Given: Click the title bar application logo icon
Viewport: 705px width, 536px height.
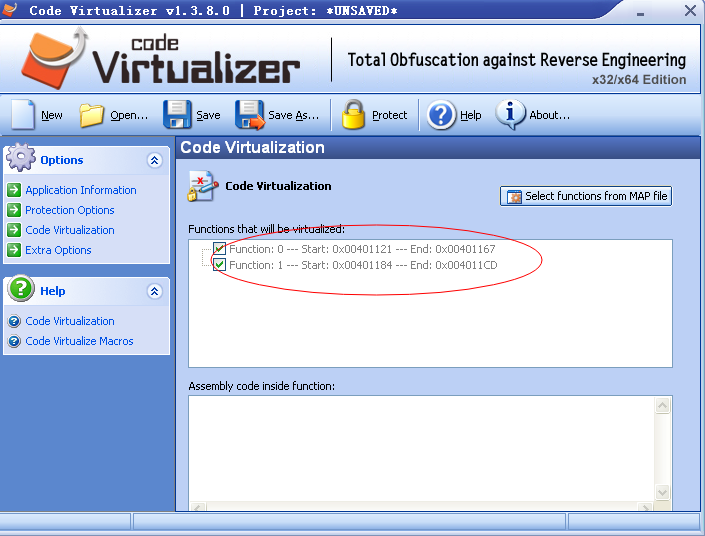Looking at the screenshot, I should tap(9, 9).
